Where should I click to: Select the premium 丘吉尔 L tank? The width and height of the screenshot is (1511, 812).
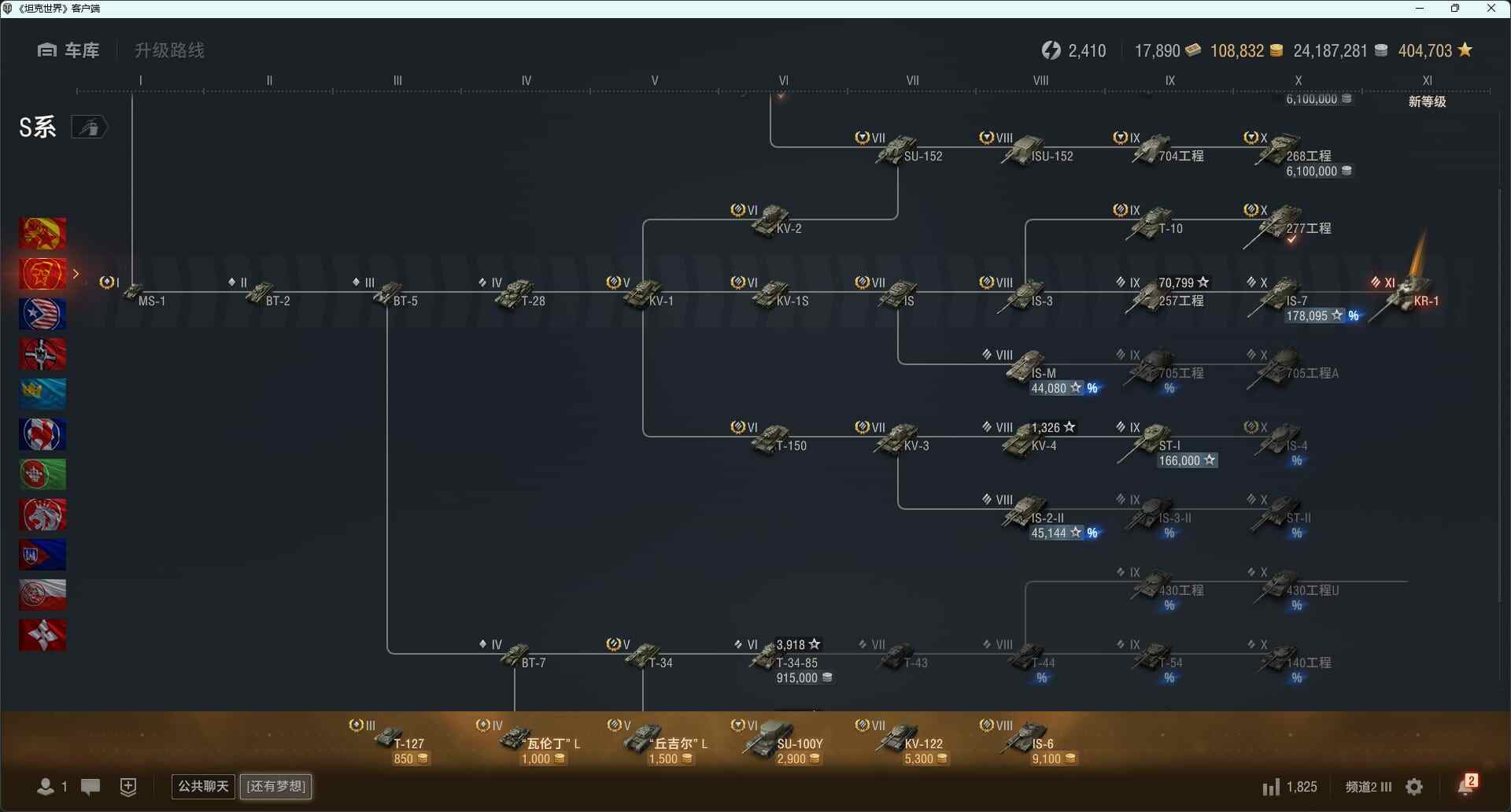tap(642, 738)
